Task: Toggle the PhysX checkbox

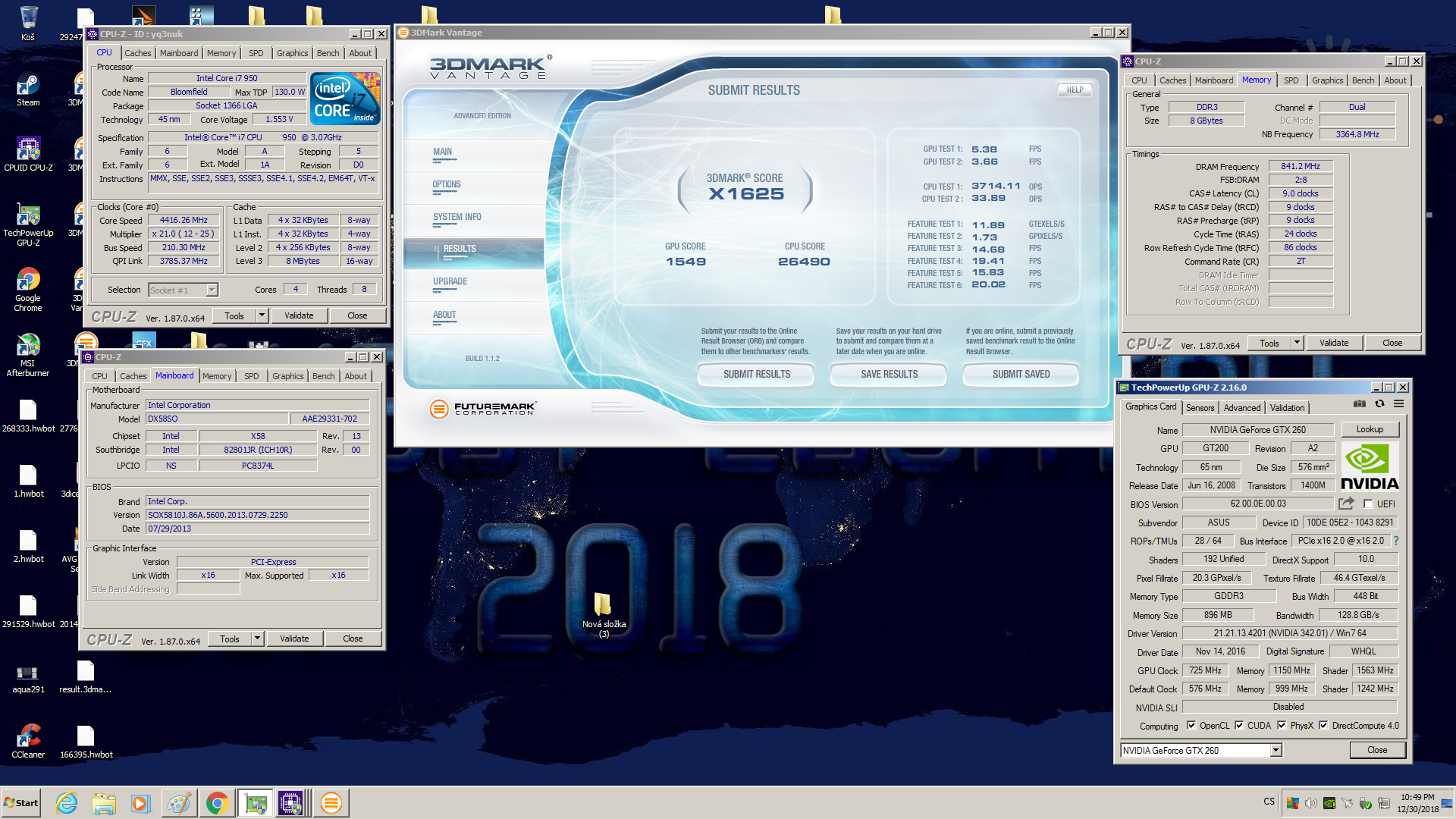Action: 1282,726
